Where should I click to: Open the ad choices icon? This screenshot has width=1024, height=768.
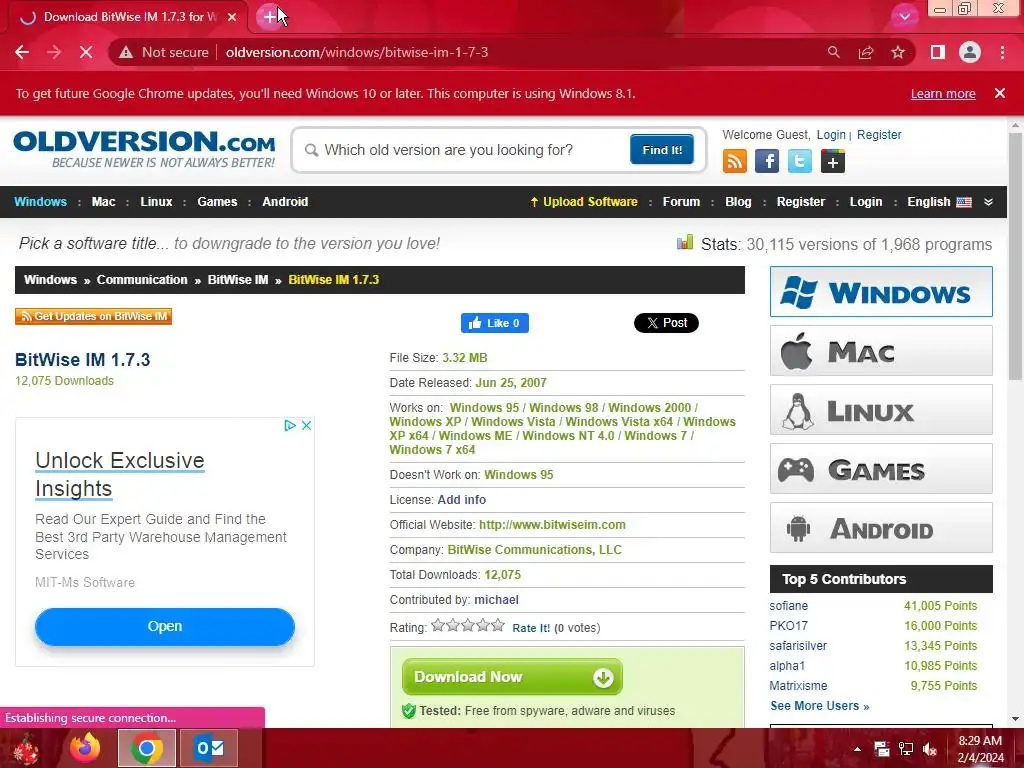click(x=290, y=425)
